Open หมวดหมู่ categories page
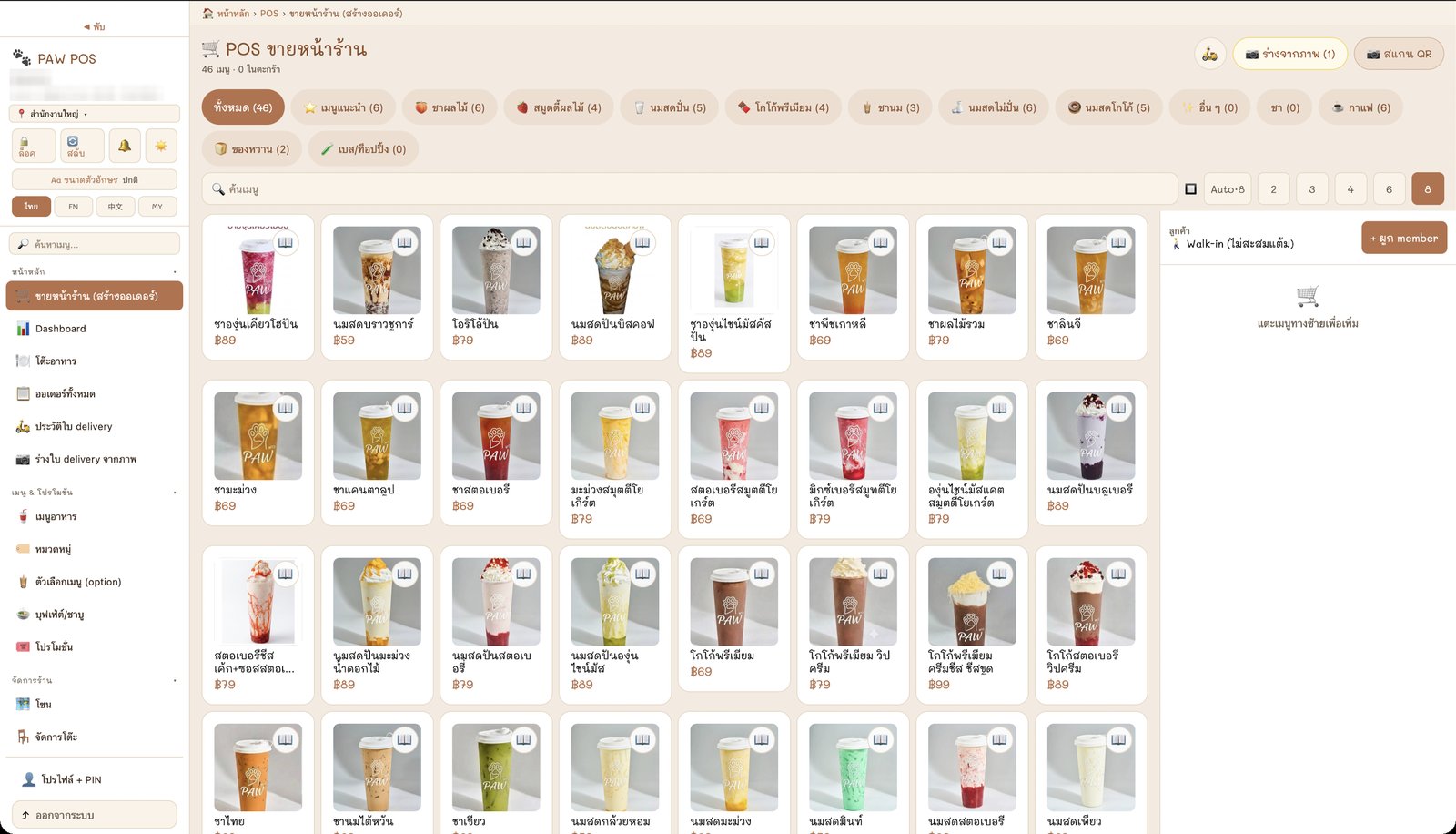 [95, 549]
